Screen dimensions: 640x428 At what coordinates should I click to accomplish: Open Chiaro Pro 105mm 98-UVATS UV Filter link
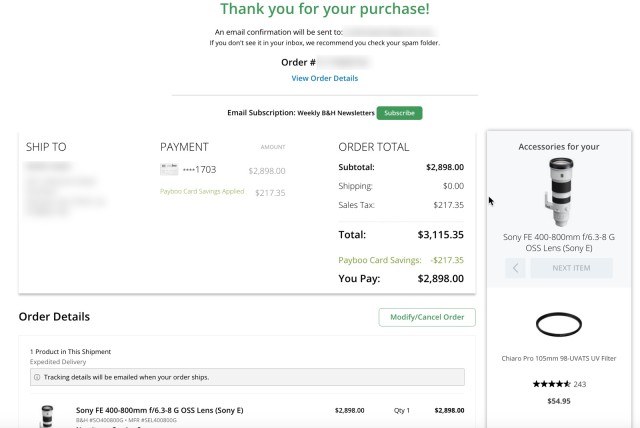coord(559,358)
